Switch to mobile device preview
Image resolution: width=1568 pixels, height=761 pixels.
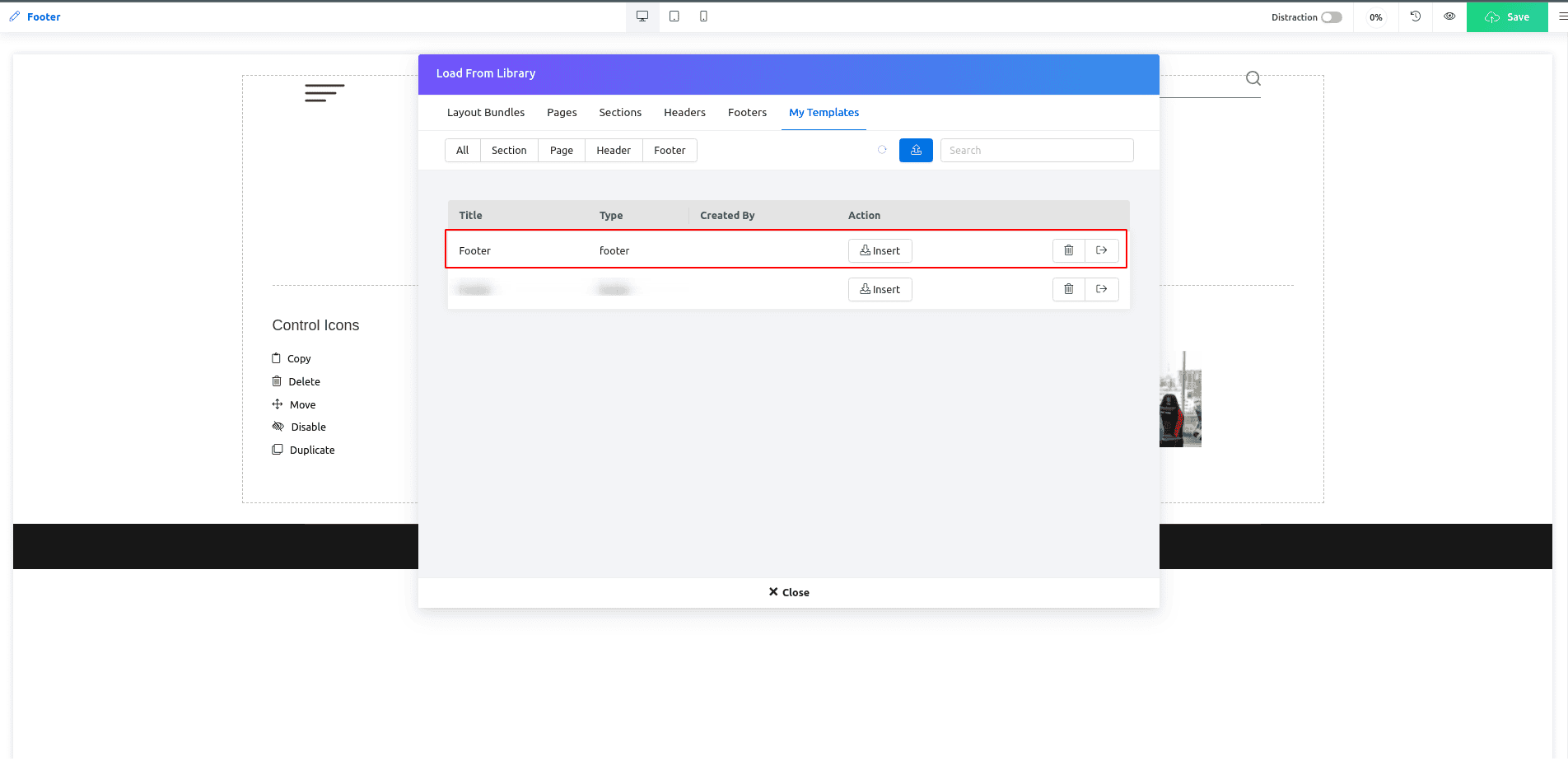click(703, 16)
